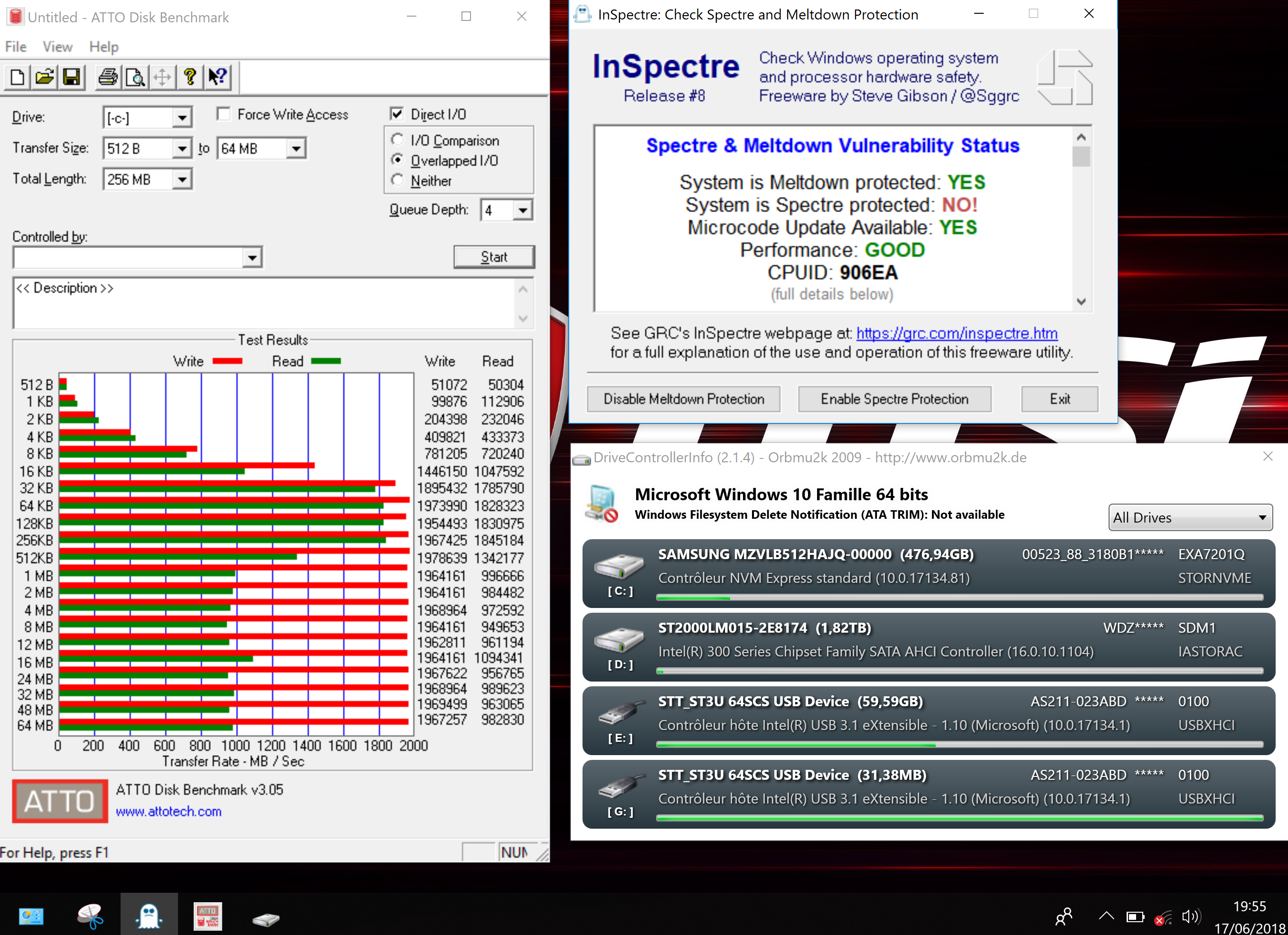Open the first taskbar control panel icon

click(x=31, y=916)
